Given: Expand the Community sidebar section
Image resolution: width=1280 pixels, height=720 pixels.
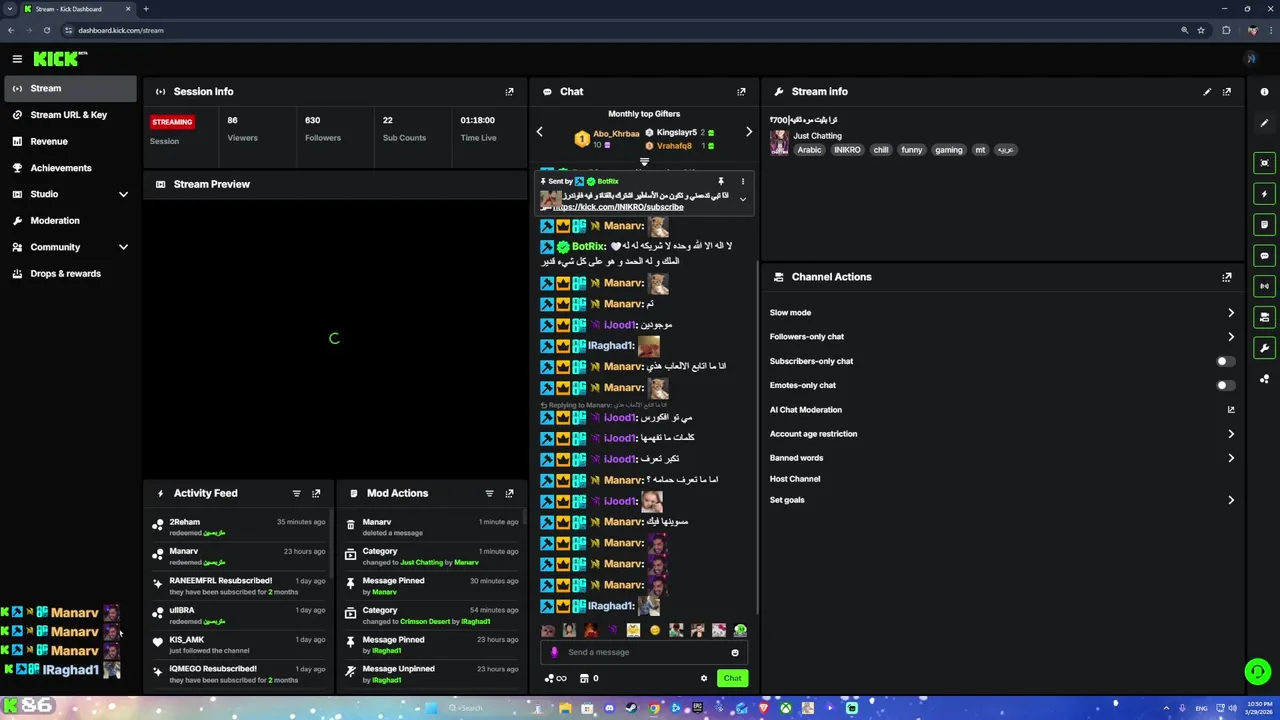Looking at the screenshot, I should (124, 247).
